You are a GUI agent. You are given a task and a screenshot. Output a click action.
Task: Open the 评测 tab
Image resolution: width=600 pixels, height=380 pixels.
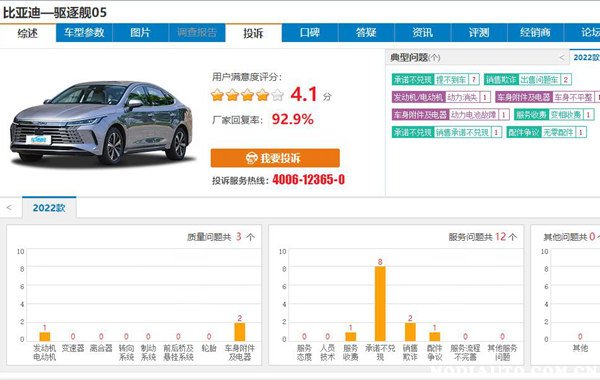[x=479, y=33]
